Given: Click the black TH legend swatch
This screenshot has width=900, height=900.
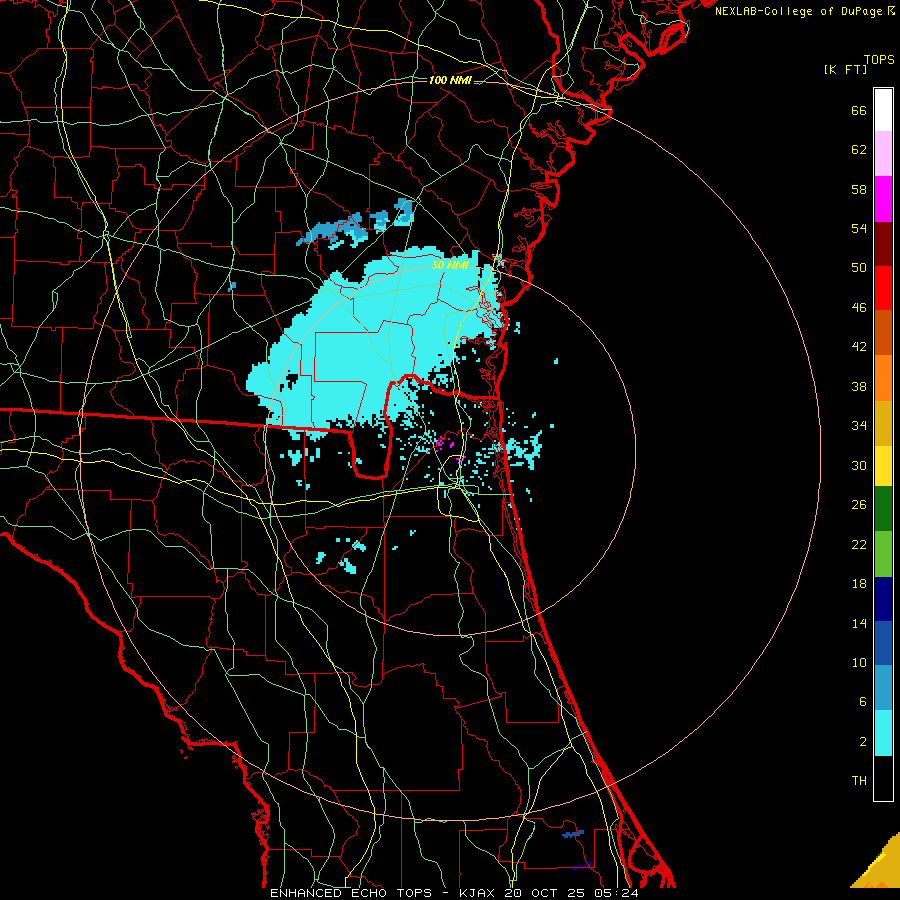Looking at the screenshot, I should point(883,778).
